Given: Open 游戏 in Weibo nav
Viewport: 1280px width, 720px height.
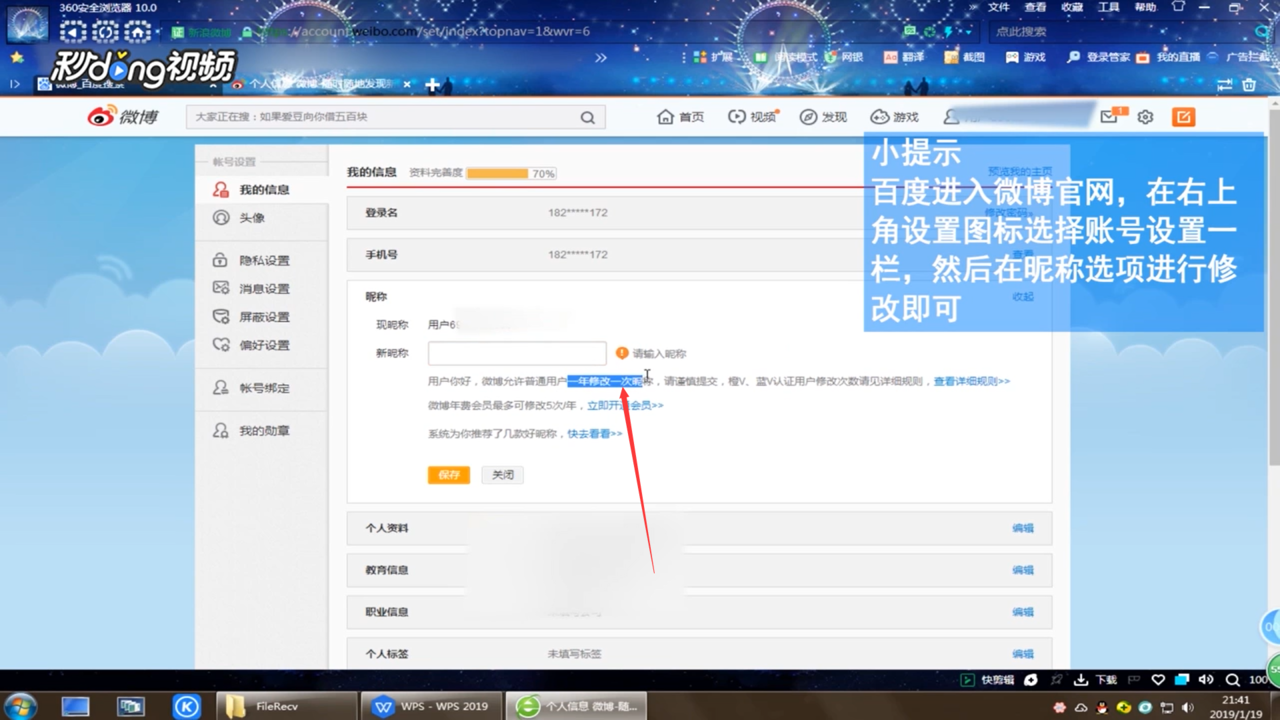Looking at the screenshot, I should click(x=894, y=117).
